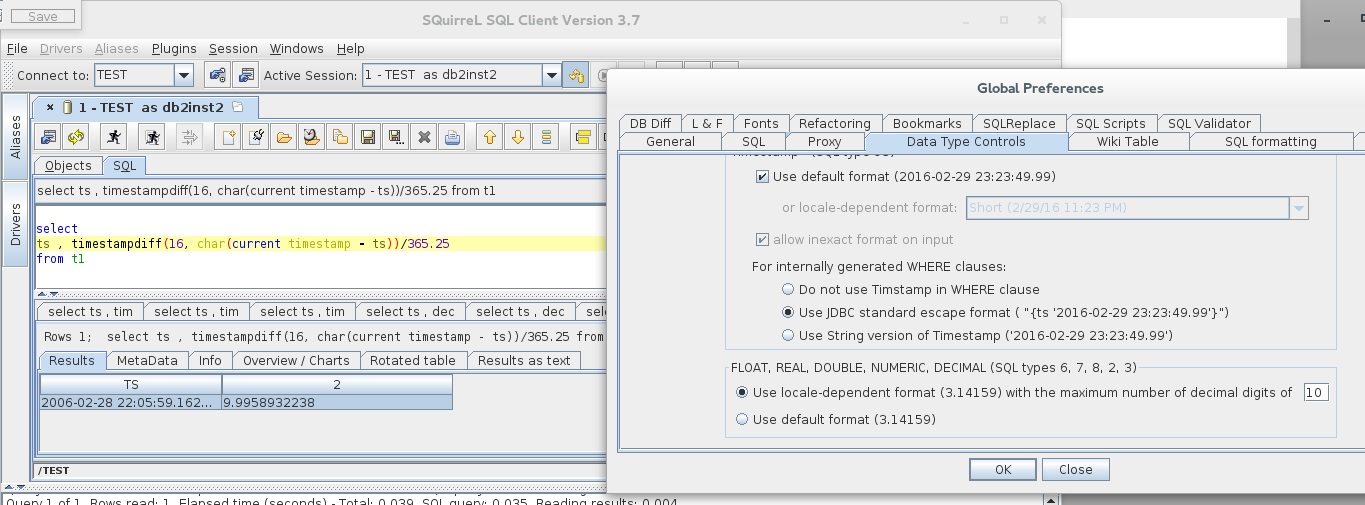Screen dimensions: 1365x505
Task: Click the maximum decimal digits field showing 10
Action: [x=1316, y=393]
